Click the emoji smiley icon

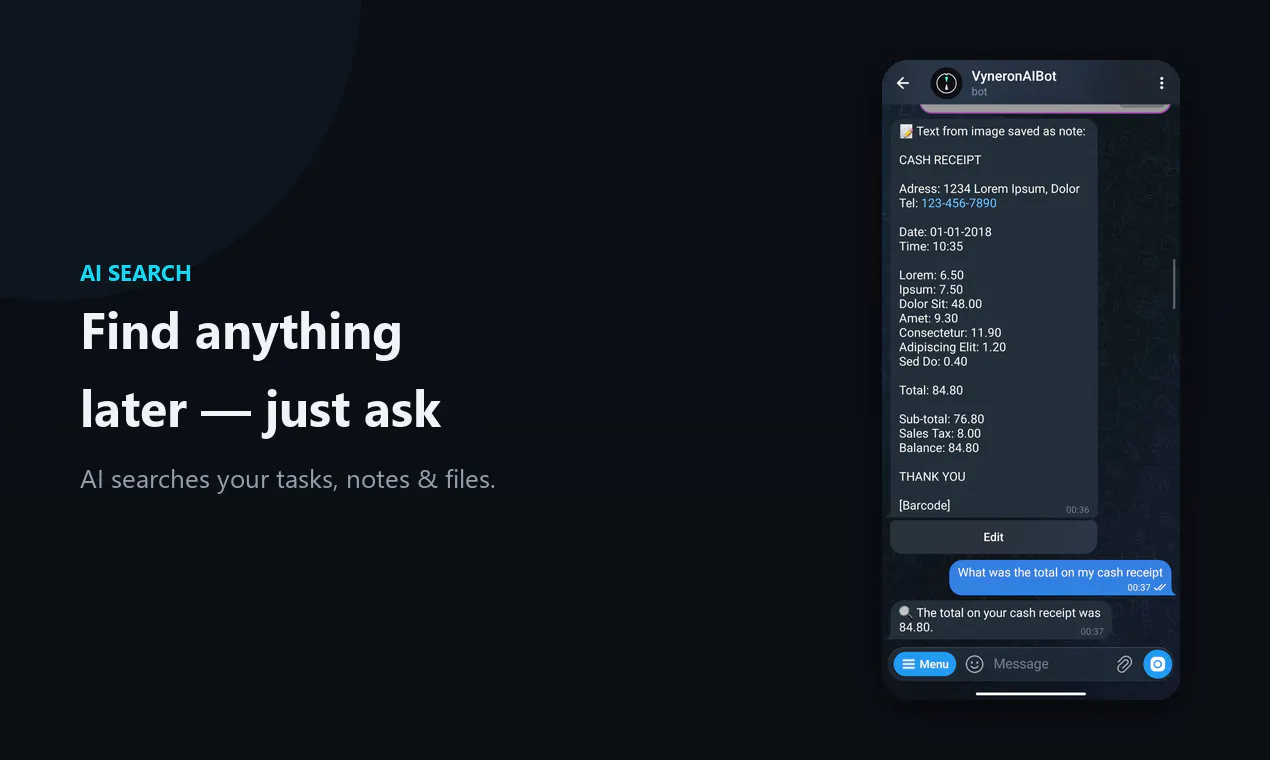975,664
